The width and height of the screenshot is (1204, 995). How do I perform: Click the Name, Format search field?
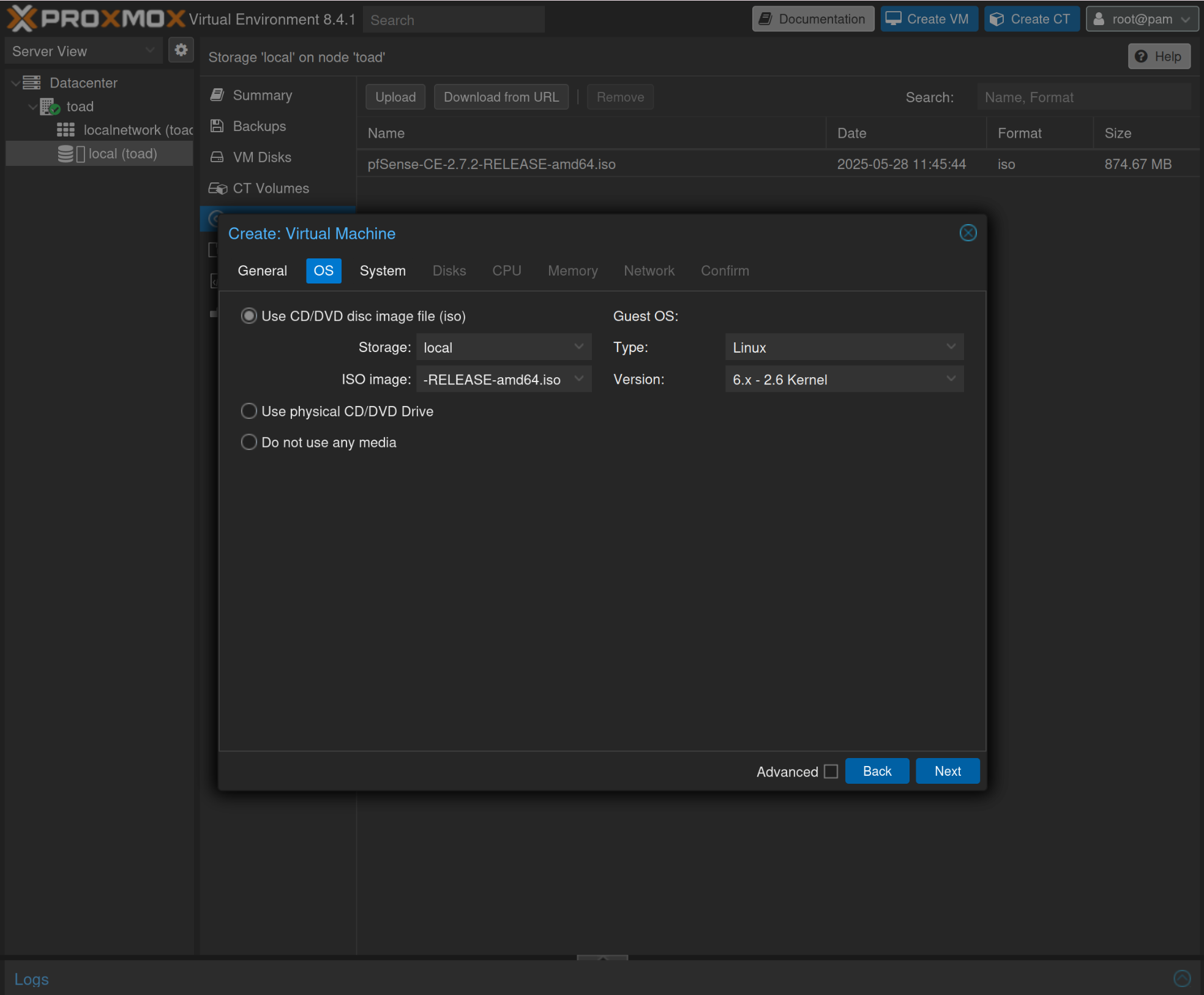coord(1083,97)
